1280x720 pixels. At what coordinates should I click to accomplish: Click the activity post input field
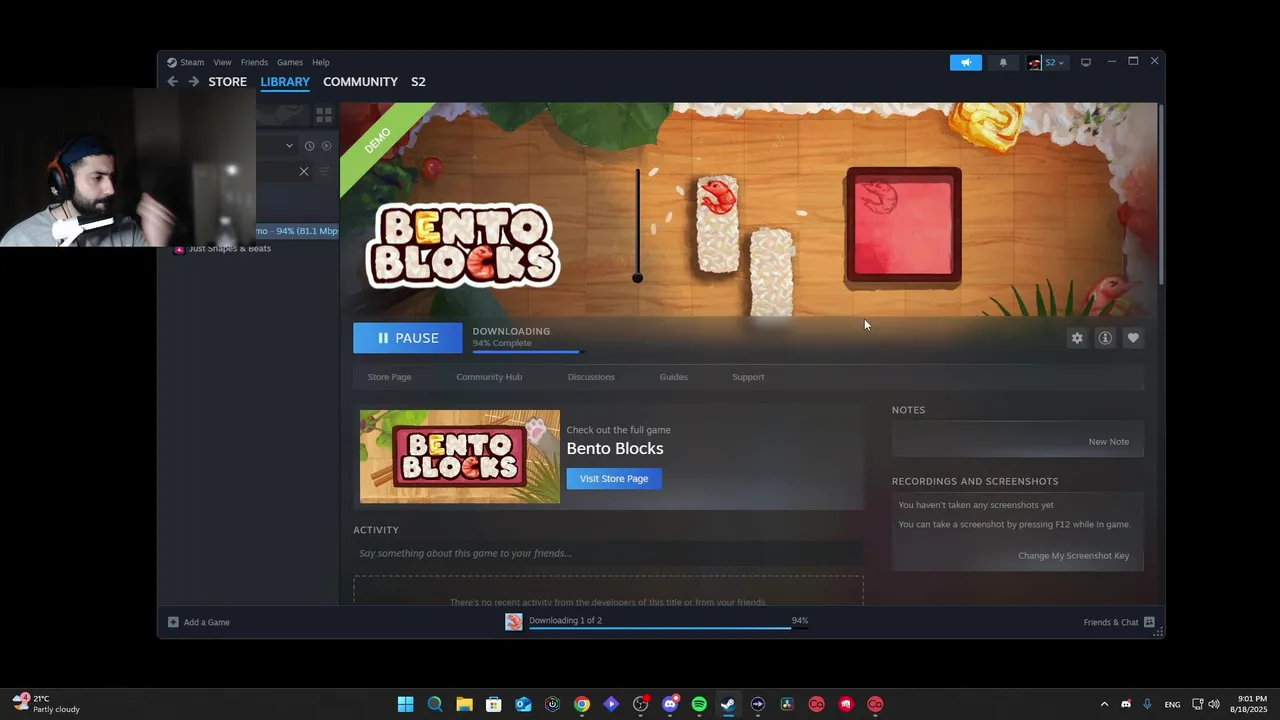pyautogui.click(x=608, y=553)
